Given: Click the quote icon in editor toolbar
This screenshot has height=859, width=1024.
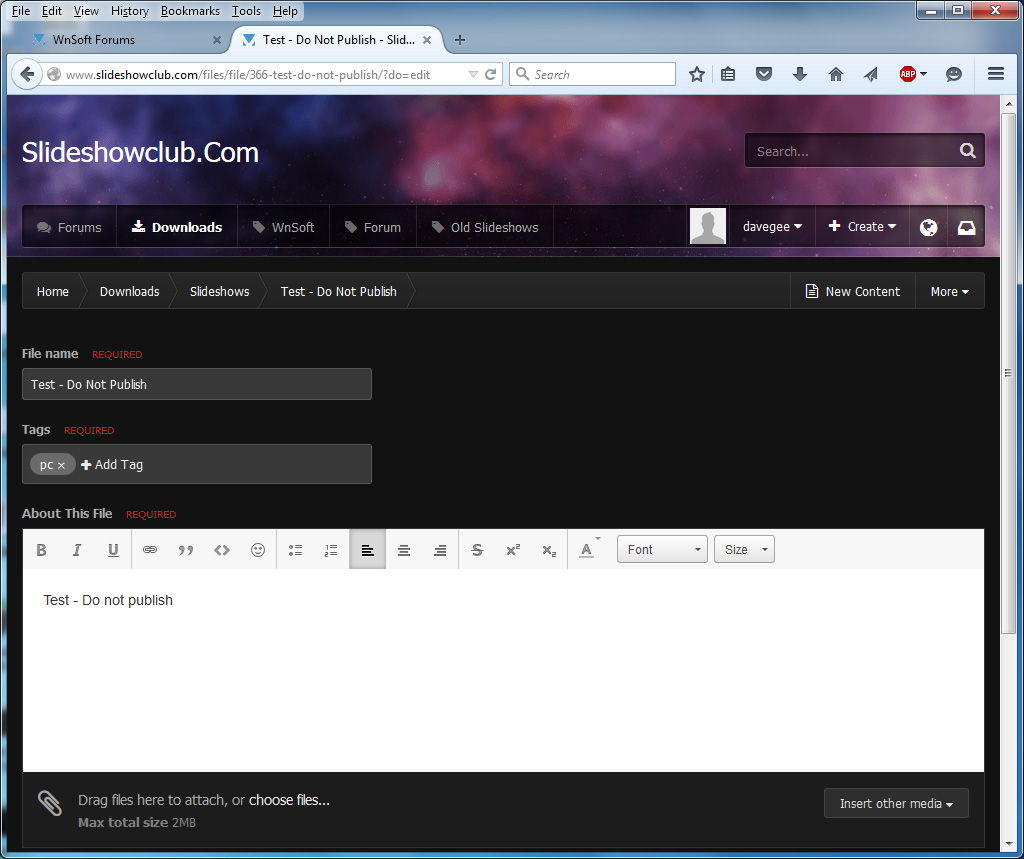Looking at the screenshot, I should pyautogui.click(x=186, y=550).
